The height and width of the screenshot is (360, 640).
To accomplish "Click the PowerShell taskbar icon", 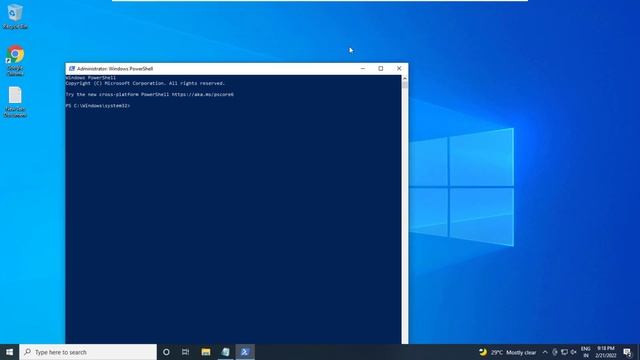I will (245, 352).
